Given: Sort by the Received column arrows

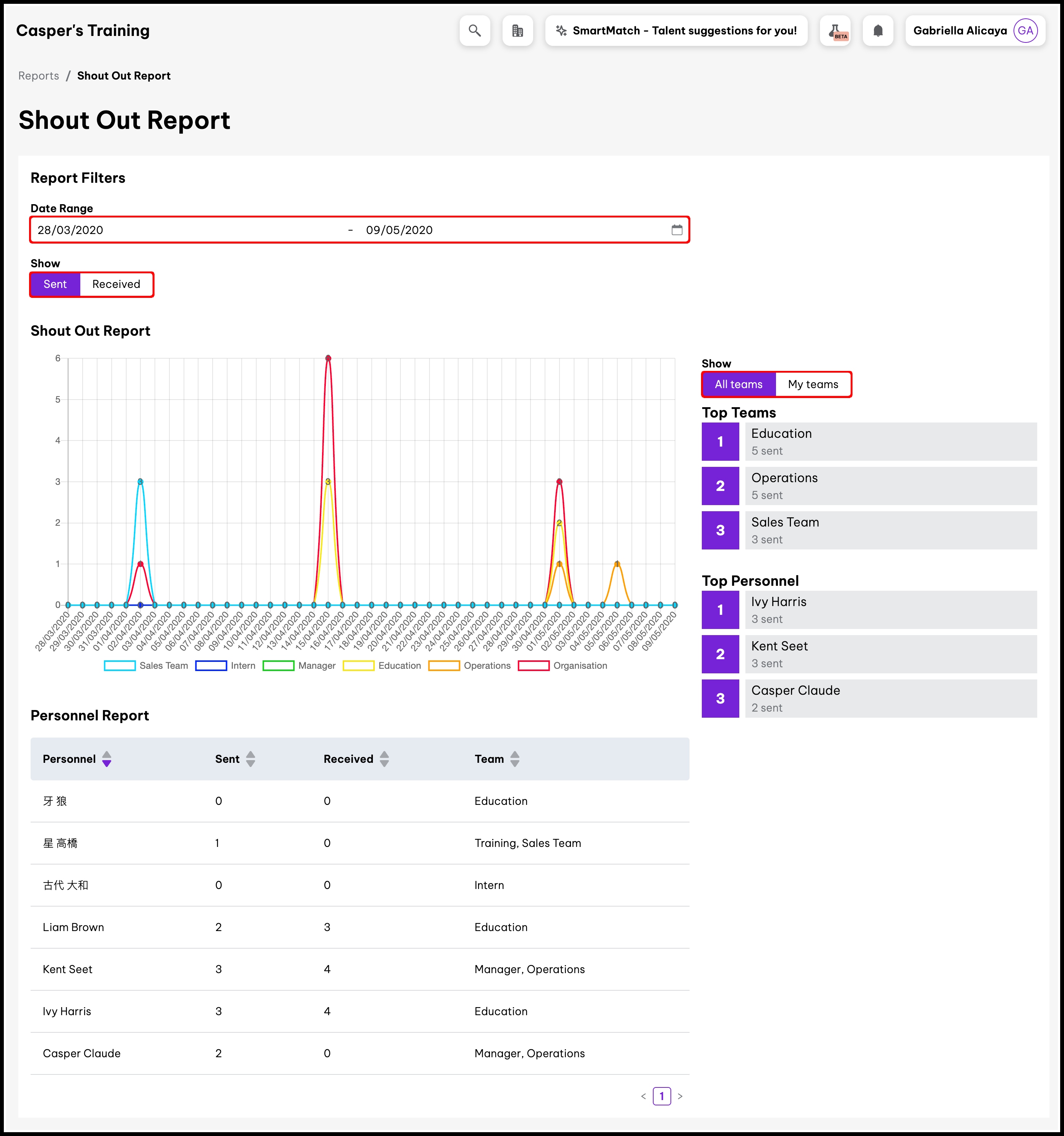Looking at the screenshot, I should (384, 759).
